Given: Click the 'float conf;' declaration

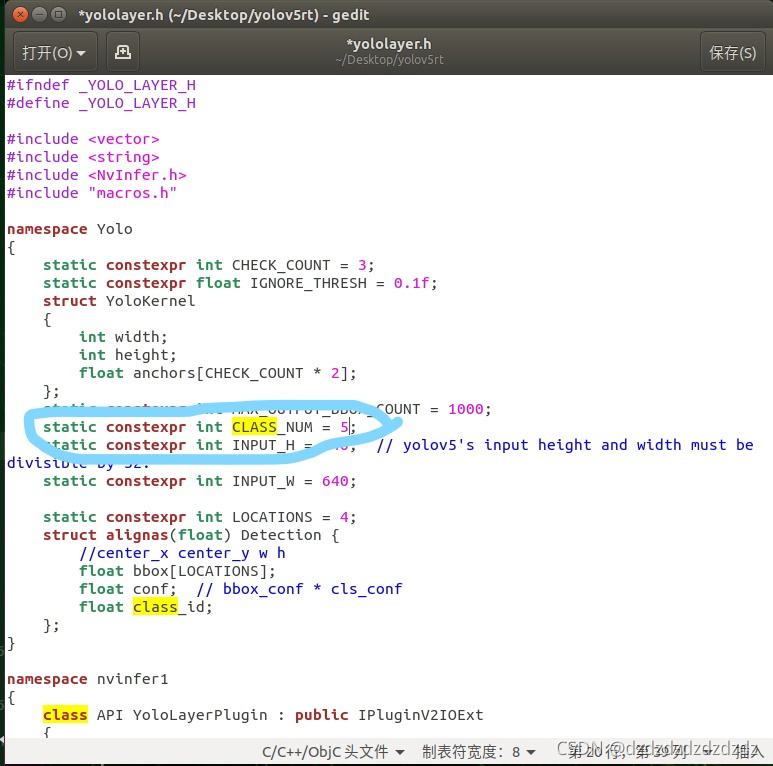Looking at the screenshot, I should coord(128,589).
